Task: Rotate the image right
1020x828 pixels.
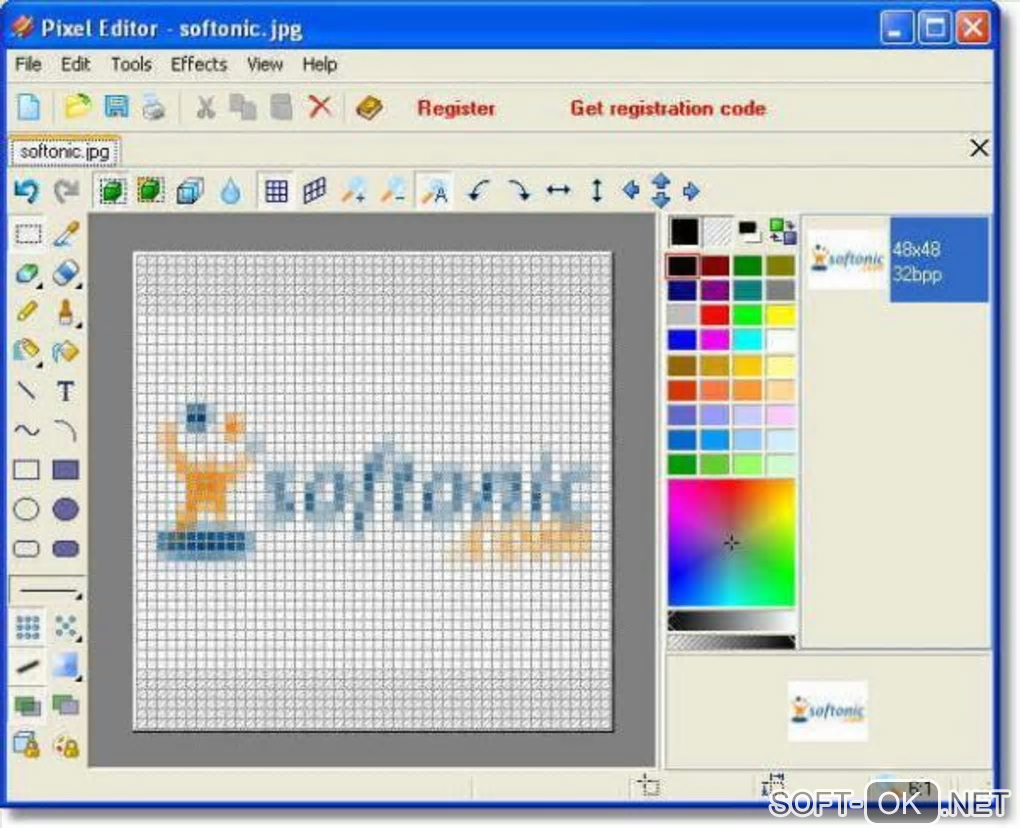Action: (518, 191)
